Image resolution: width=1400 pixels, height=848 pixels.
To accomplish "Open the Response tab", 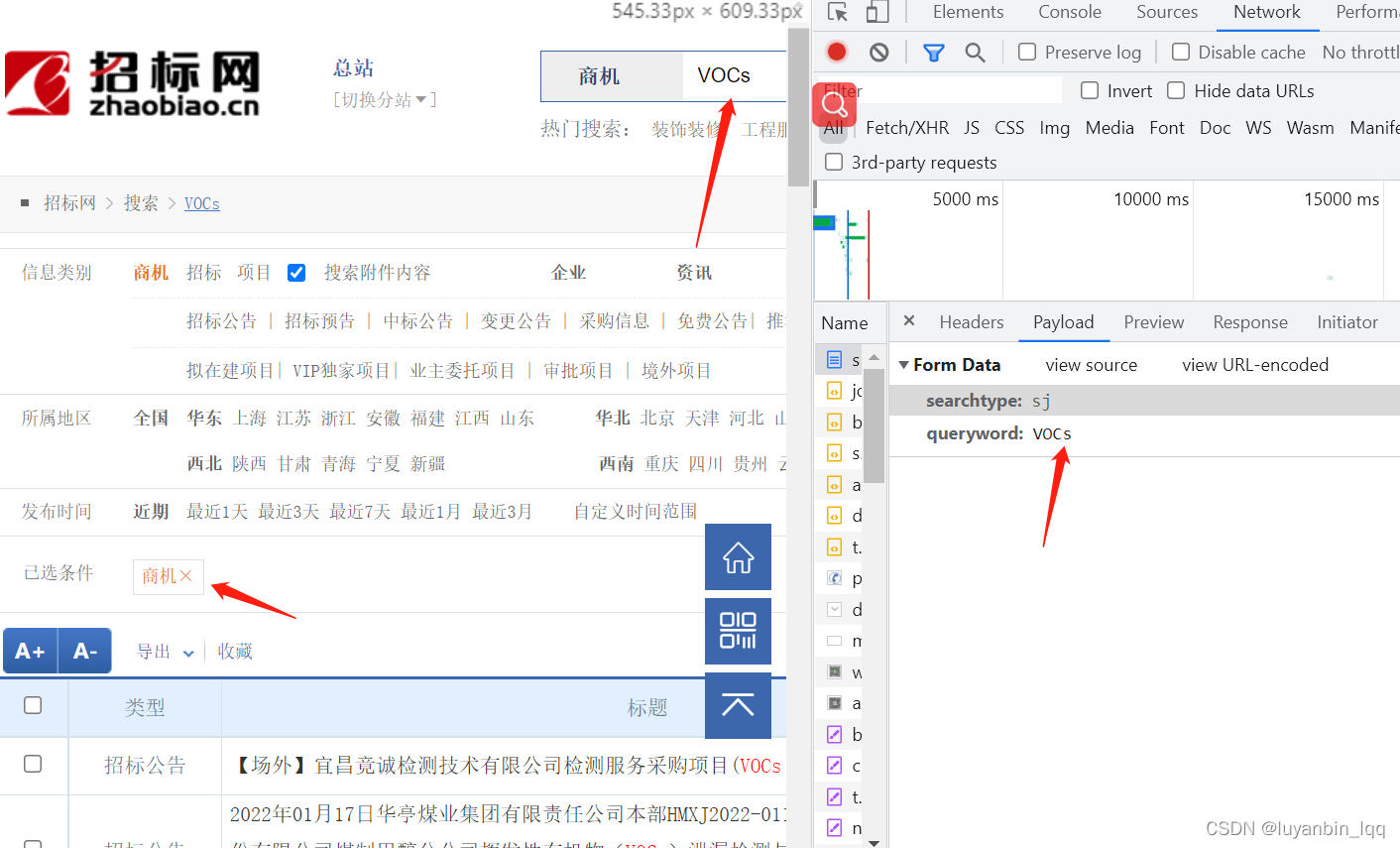I will (x=1250, y=322).
